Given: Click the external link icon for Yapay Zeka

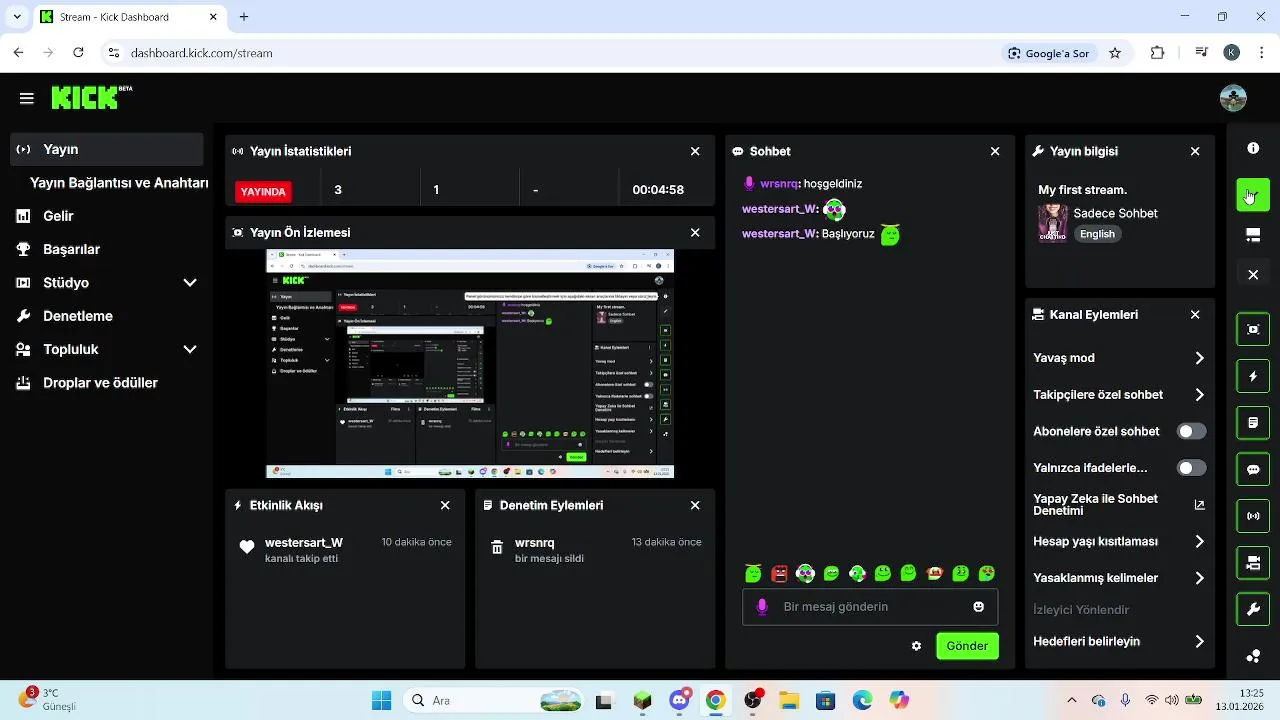Looking at the screenshot, I should coord(1199,505).
